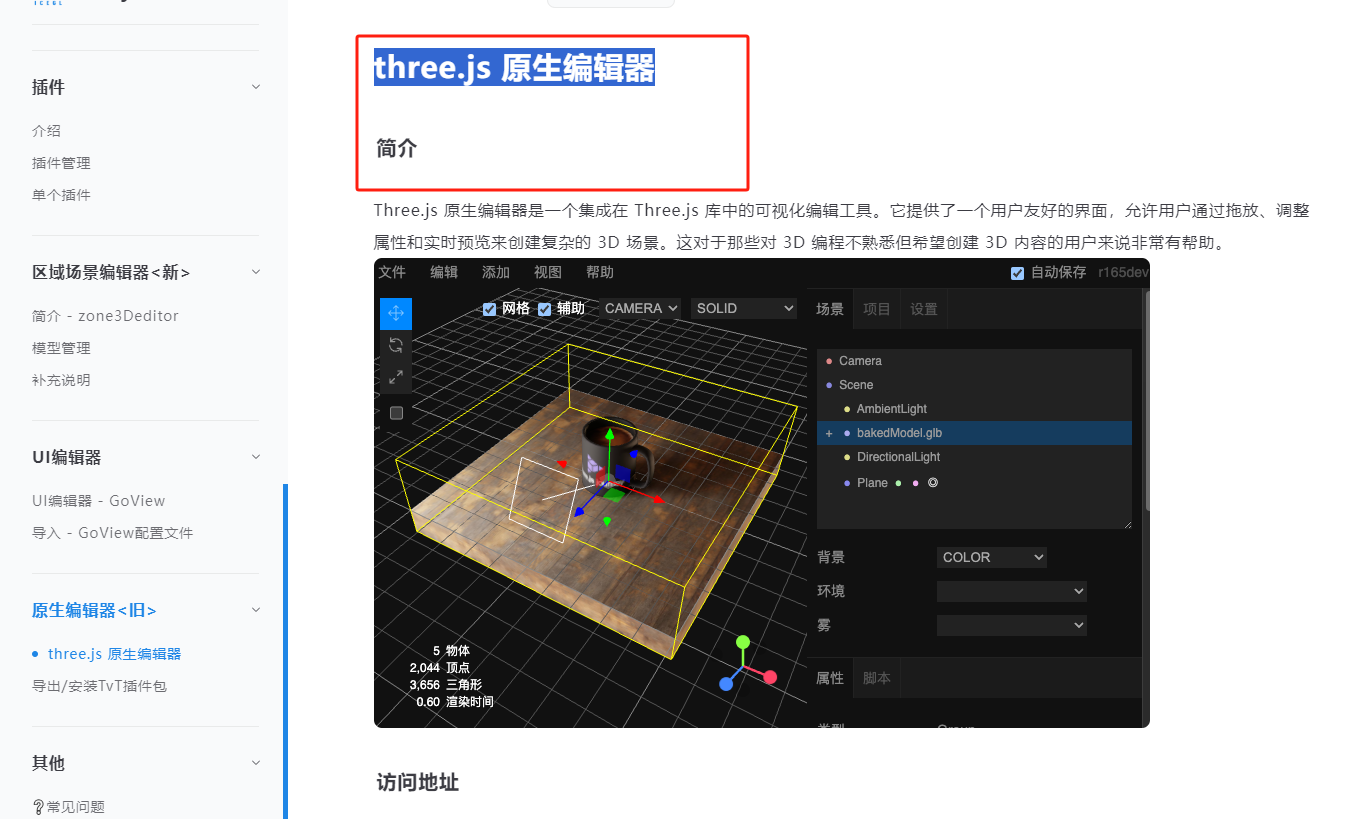Collapse the 原生编辑器<旧> section chevron
The width and height of the screenshot is (1358, 819).
pos(256,610)
